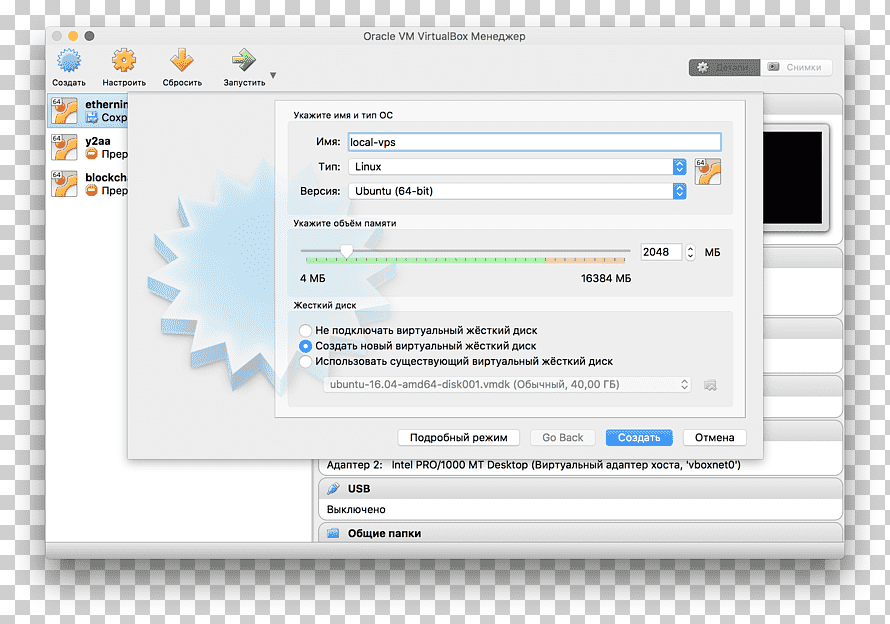Click the Запустить green arrow icon
890x624 pixels.
pos(244,61)
